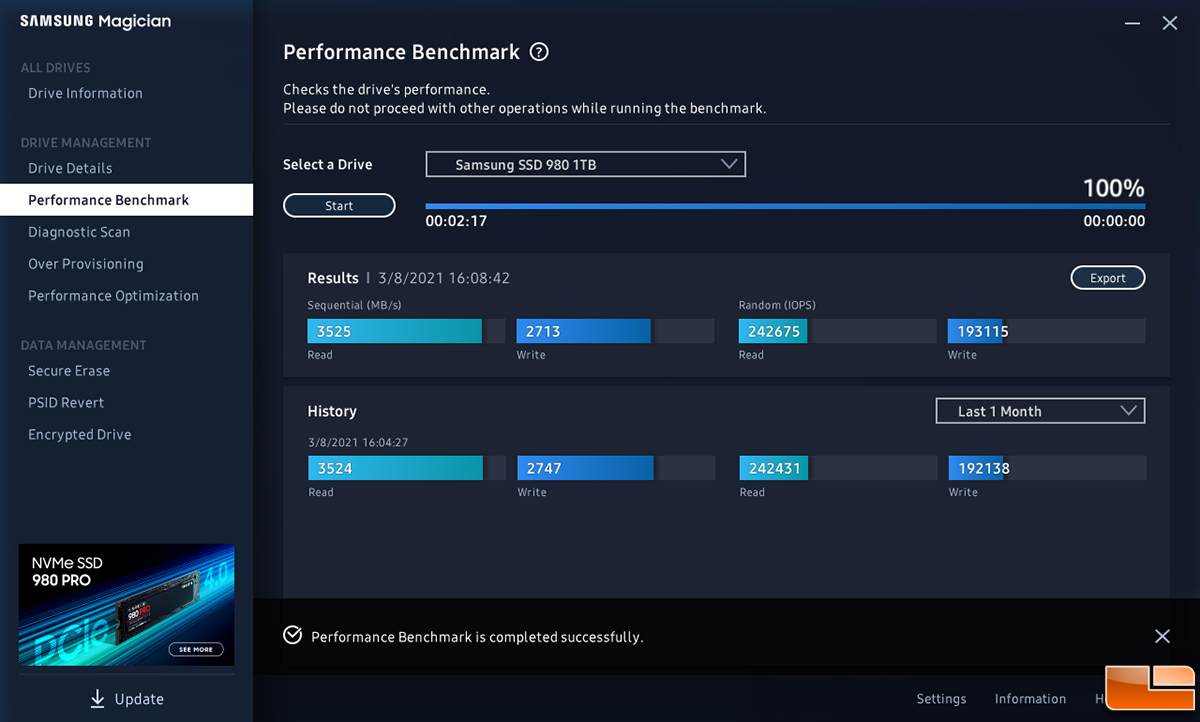Dismiss the benchmark completed notification
This screenshot has height=722, width=1200.
[x=1162, y=636]
